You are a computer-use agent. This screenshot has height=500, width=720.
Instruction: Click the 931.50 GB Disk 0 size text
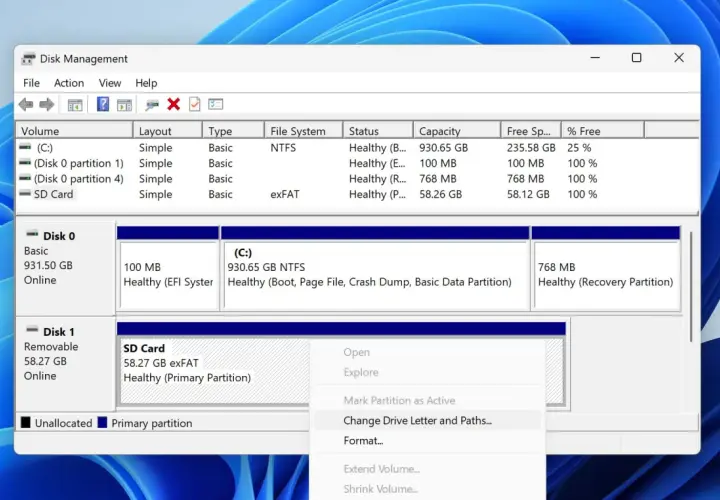click(48, 265)
